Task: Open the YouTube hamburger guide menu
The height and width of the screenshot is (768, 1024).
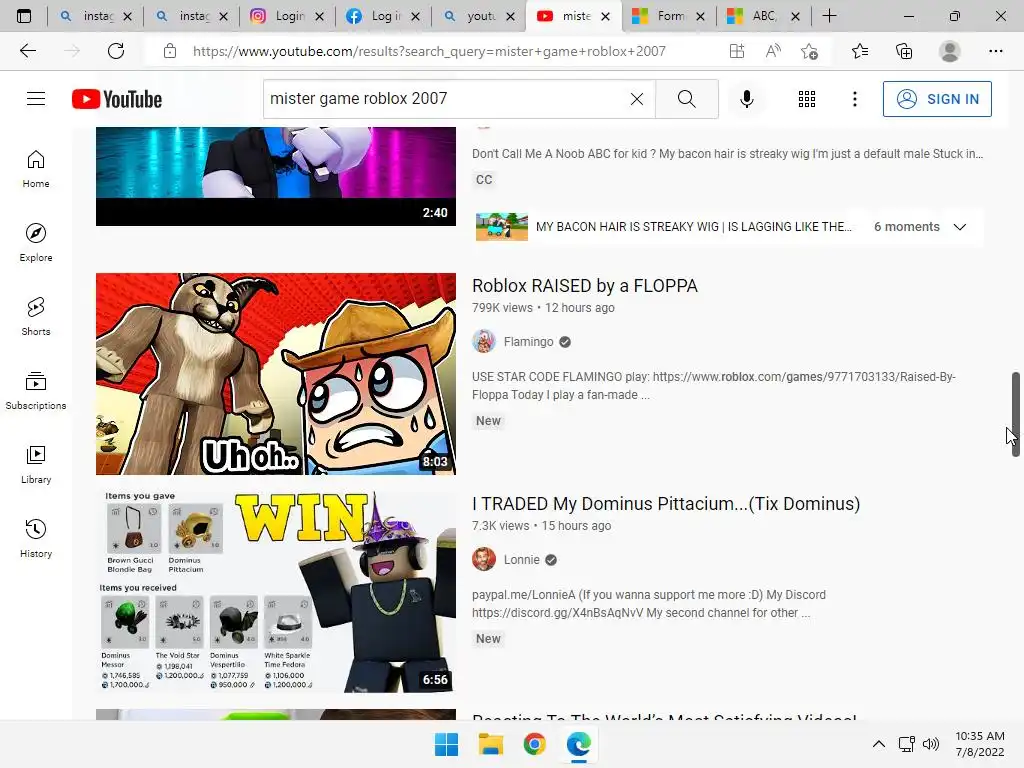Action: [36, 99]
